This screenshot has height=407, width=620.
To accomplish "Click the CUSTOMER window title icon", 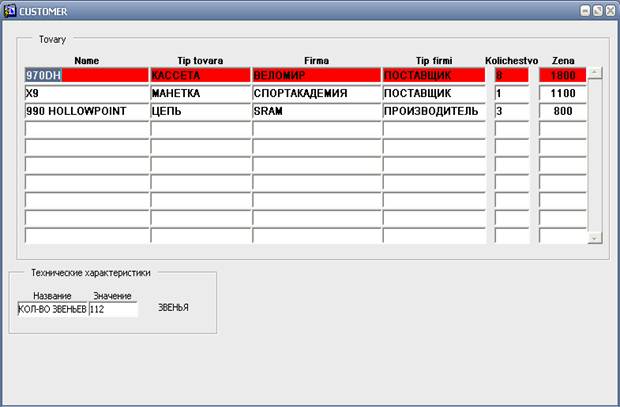I will [9, 11].
